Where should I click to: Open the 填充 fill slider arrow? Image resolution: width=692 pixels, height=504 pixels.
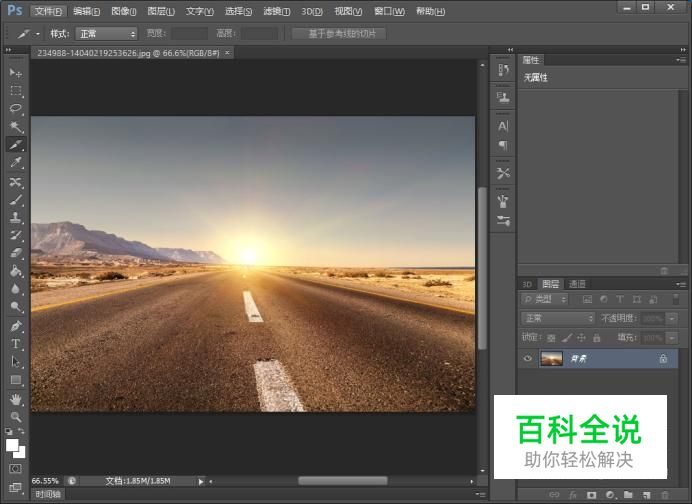(x=672, y=338)
